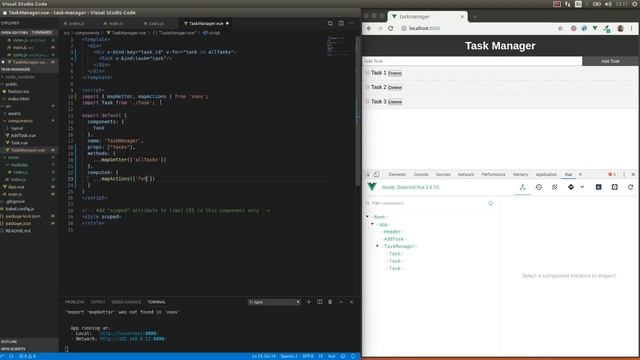
Task: Check the Task 1 checkbox
Action: (x=367, y=73)
